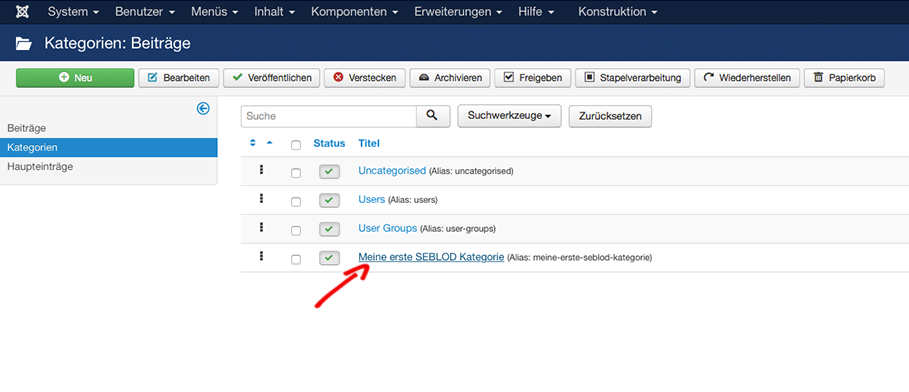Check the Users row checkbox
The height and width of the screenshot is (392, 909).
(296, 202)
